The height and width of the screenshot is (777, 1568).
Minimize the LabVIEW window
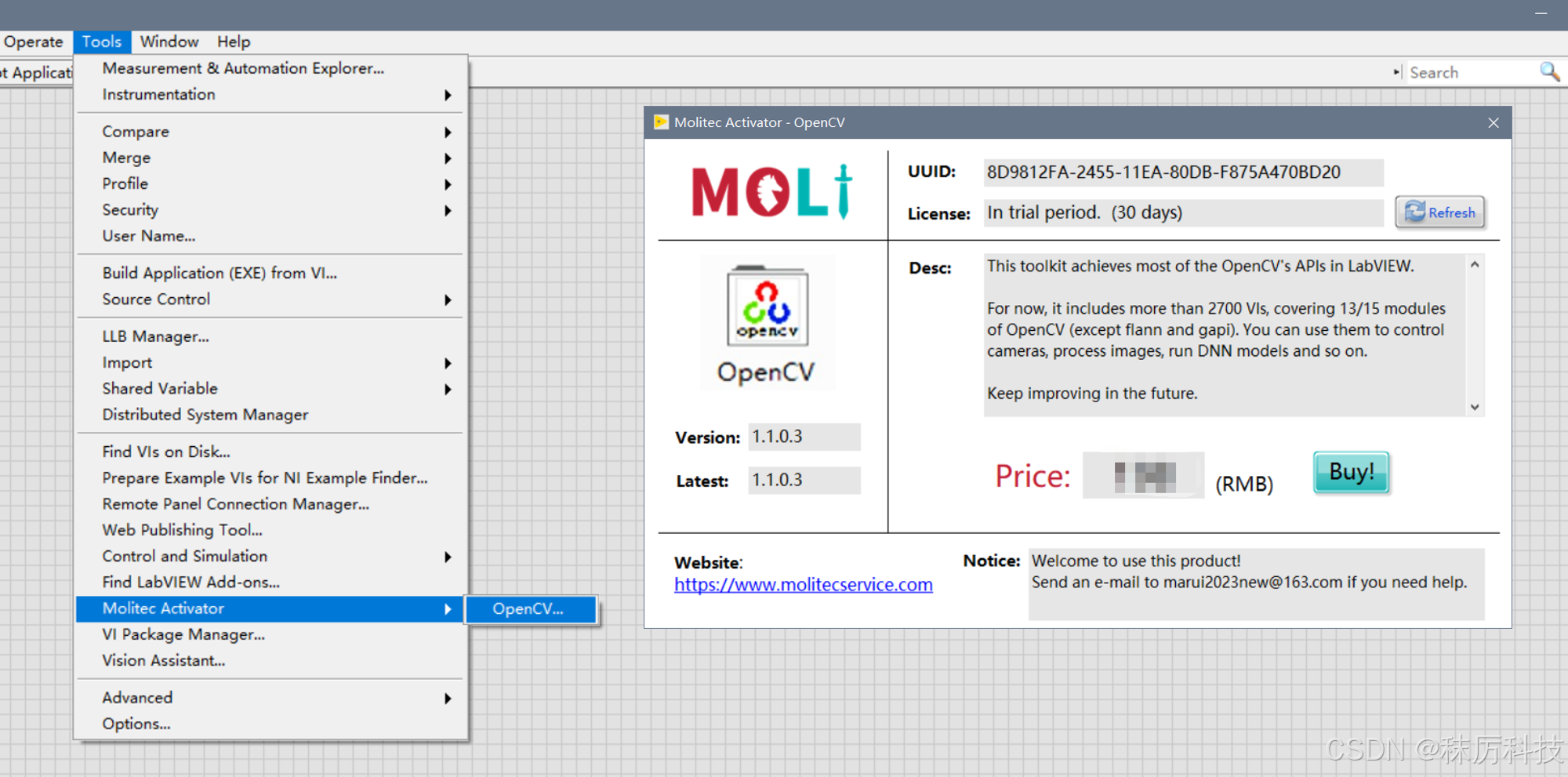pos(1541,13)
